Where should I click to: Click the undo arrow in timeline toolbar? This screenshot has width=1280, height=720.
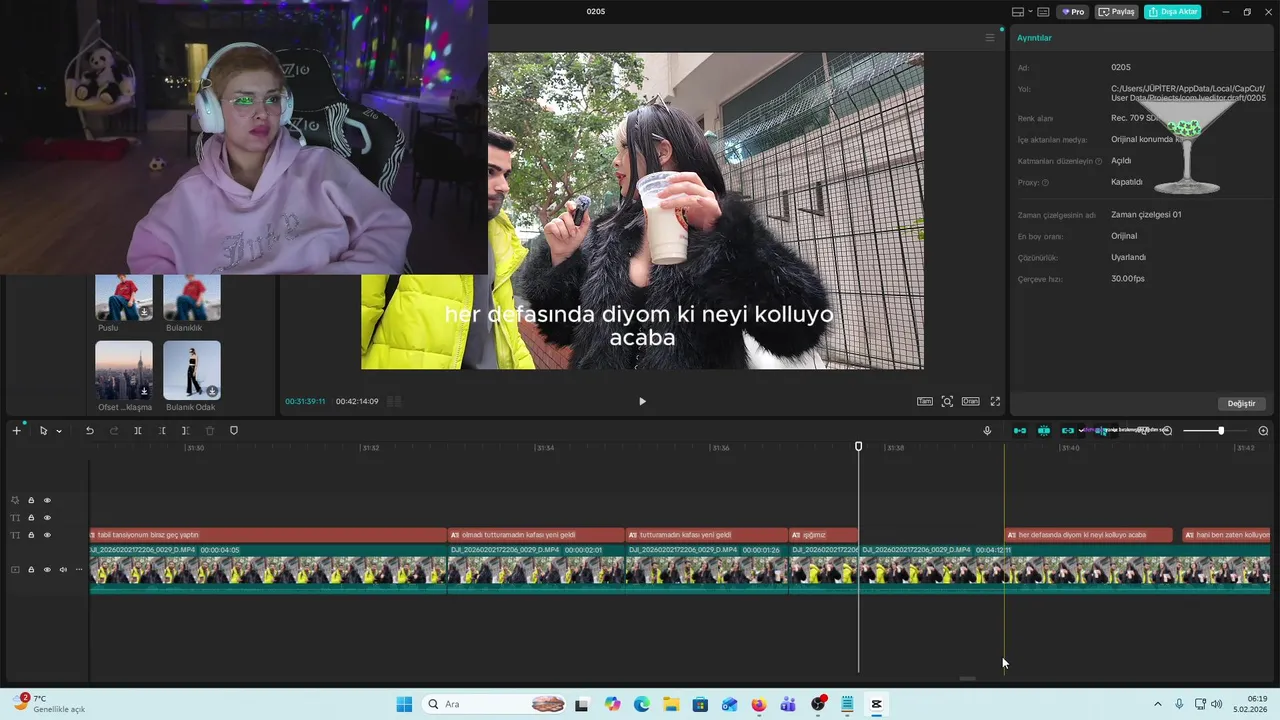click(x=89, y=431)
